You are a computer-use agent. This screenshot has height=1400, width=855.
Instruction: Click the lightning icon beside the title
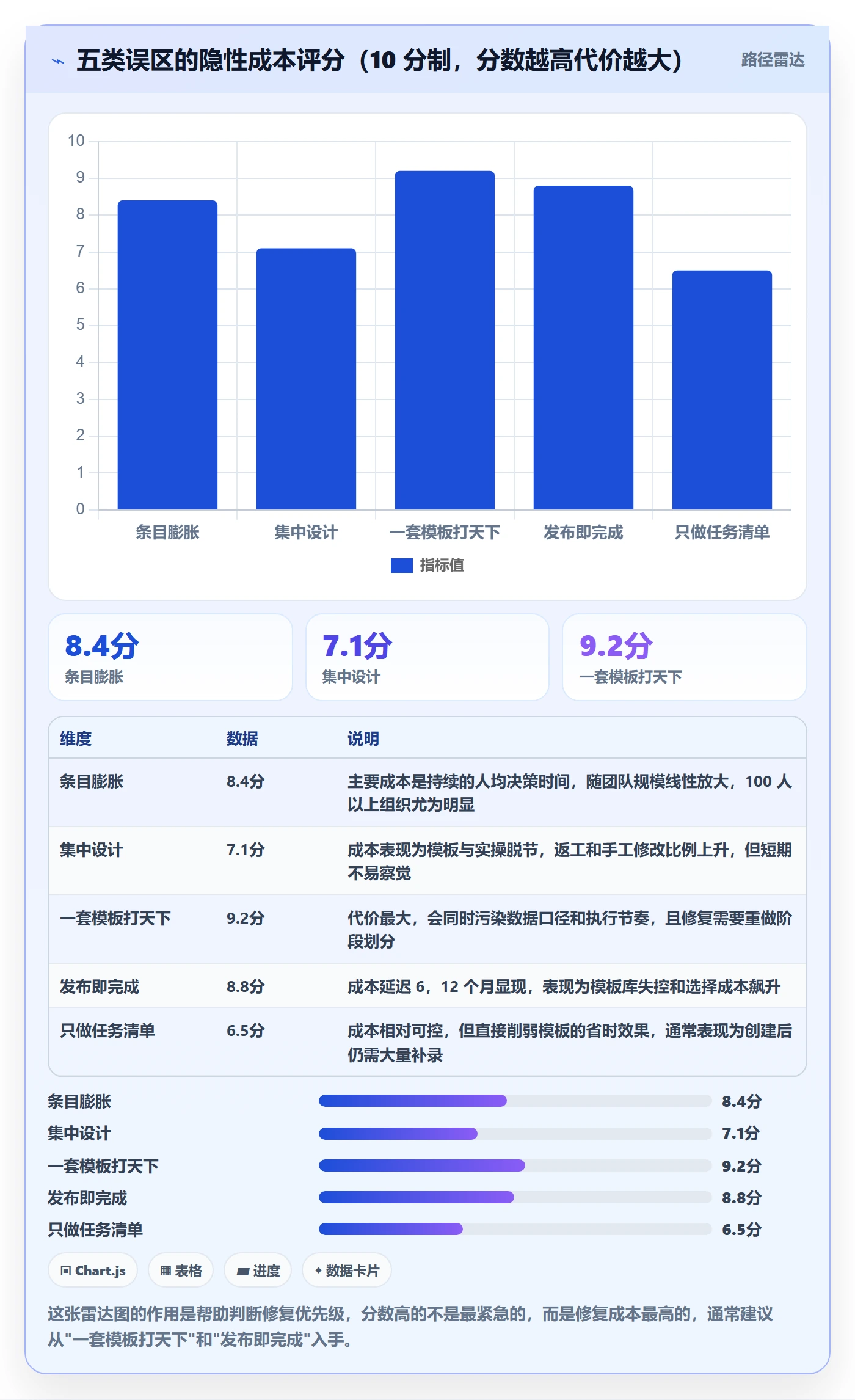pyautogui.click(x=58, y=61)
